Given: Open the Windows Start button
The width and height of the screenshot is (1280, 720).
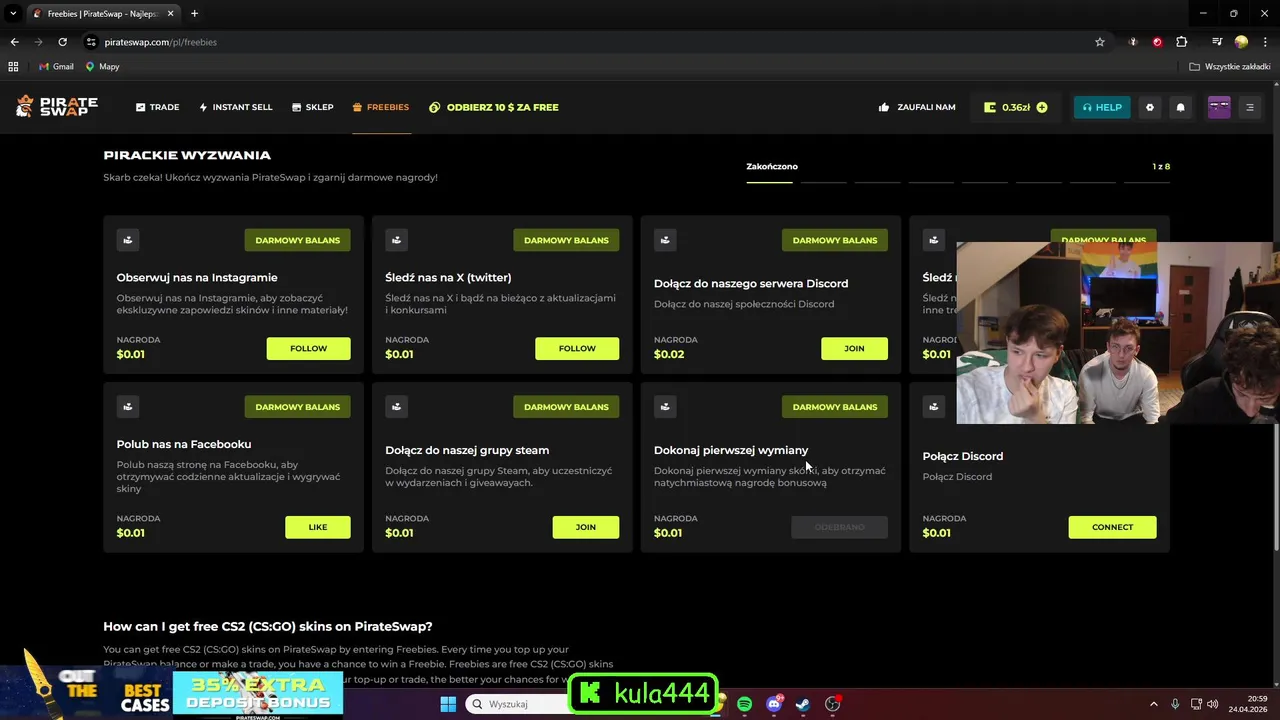Looking at the screenshot, I should click(448, 704).
